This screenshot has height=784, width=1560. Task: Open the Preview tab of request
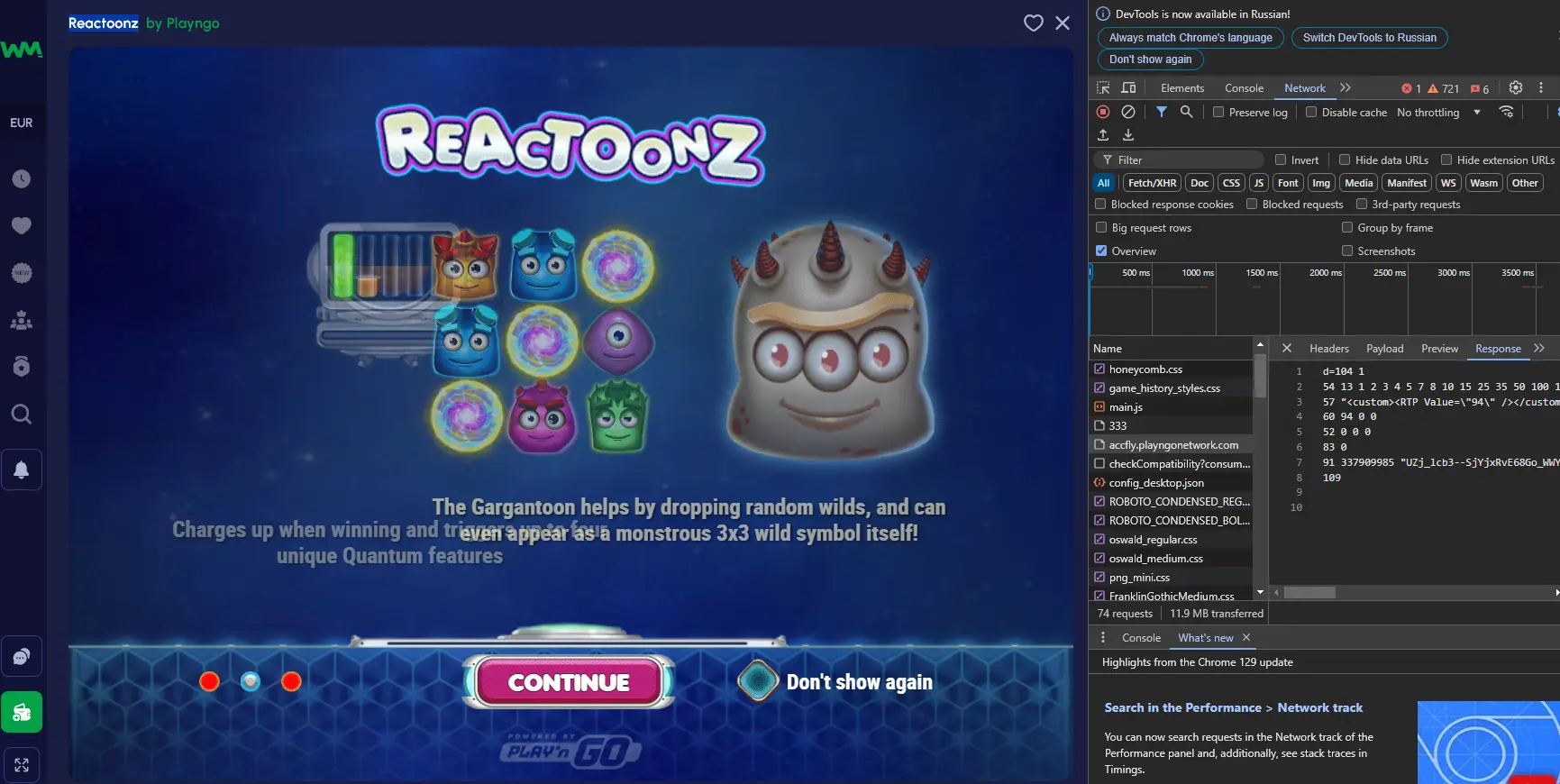pos(1439,349)
